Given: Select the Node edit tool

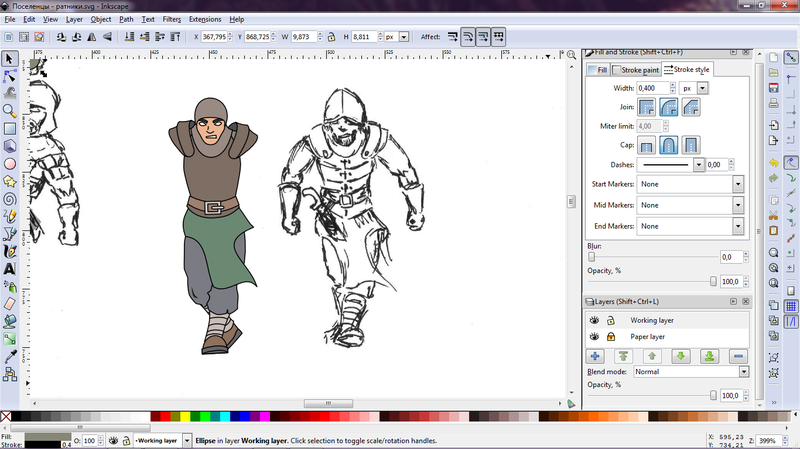Looking at the screenshot, I should coord(10,76).
